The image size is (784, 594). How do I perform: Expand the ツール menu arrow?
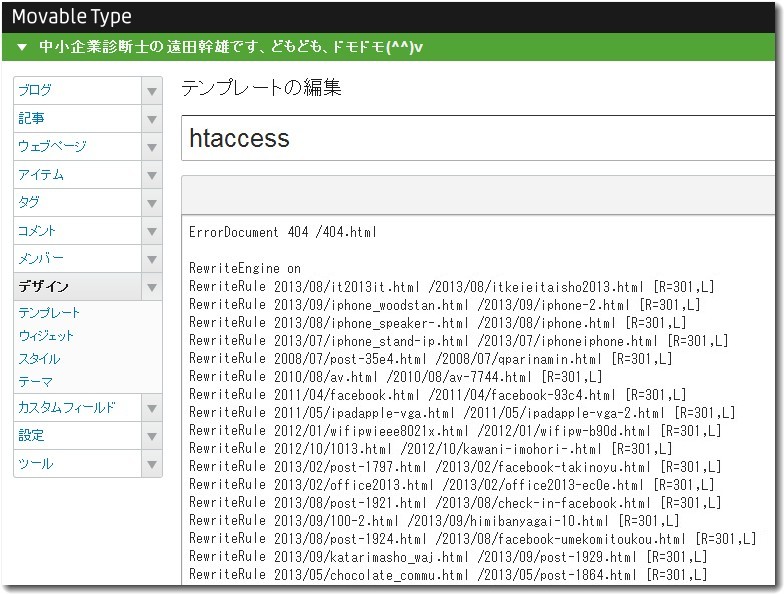152,464
